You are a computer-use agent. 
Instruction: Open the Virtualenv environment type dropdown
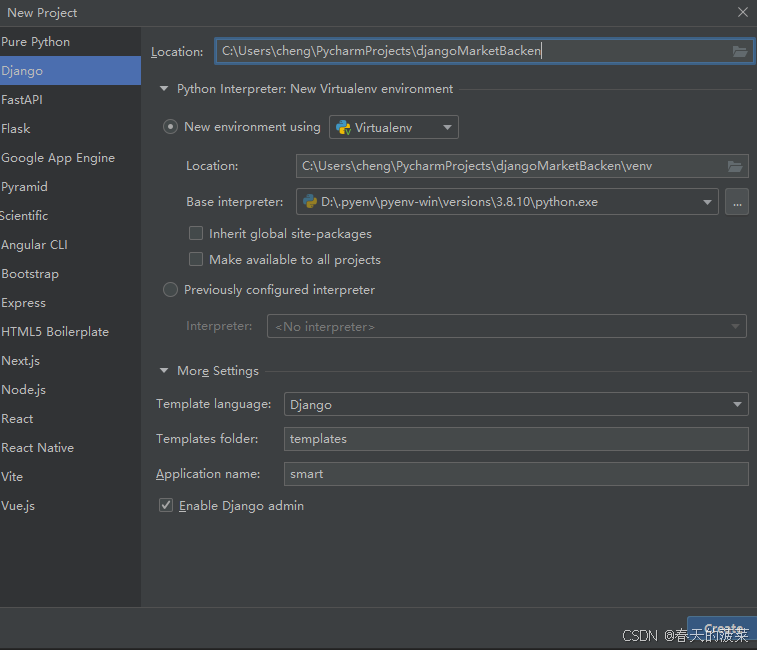[393, 127]
